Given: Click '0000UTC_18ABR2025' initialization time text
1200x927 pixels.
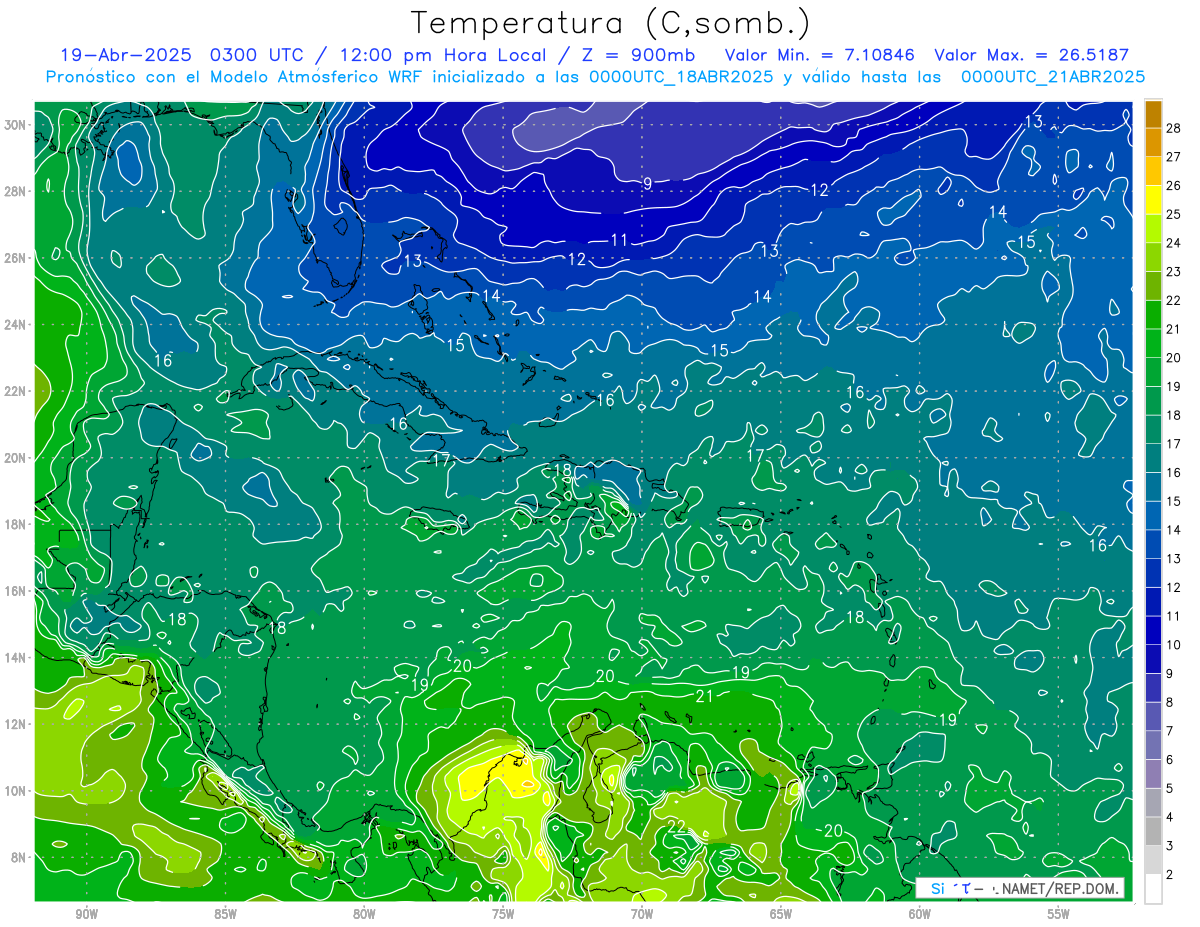Looking at the screenshot, I should [680, 77].
